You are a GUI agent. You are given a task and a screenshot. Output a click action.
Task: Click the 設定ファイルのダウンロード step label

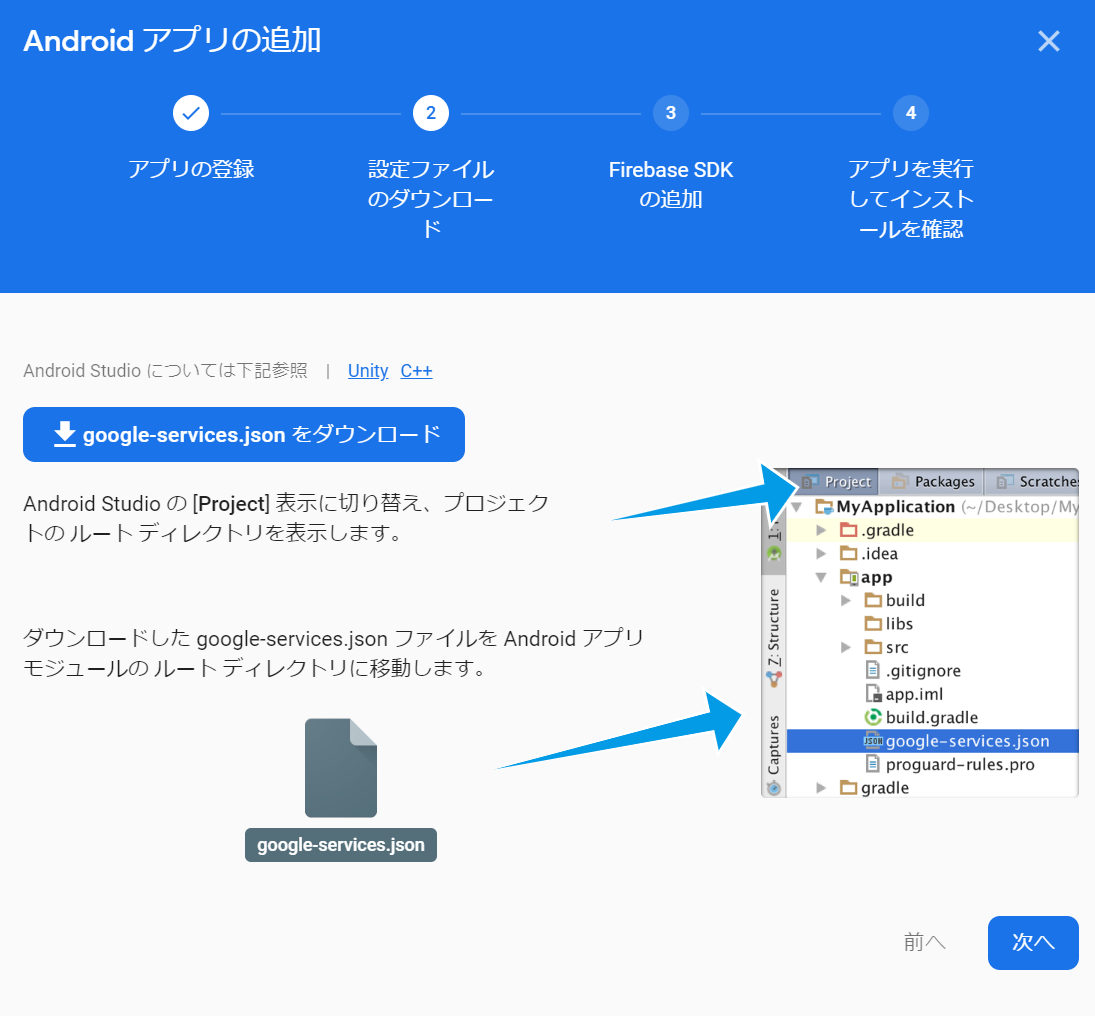[x=431, y=199]
